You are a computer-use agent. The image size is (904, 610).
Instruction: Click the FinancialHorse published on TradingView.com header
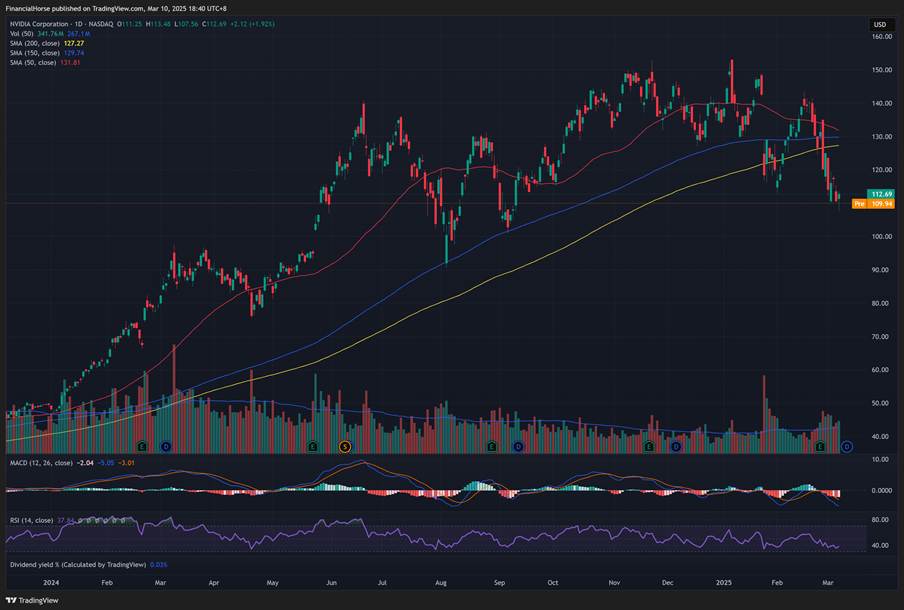[116, 9]
